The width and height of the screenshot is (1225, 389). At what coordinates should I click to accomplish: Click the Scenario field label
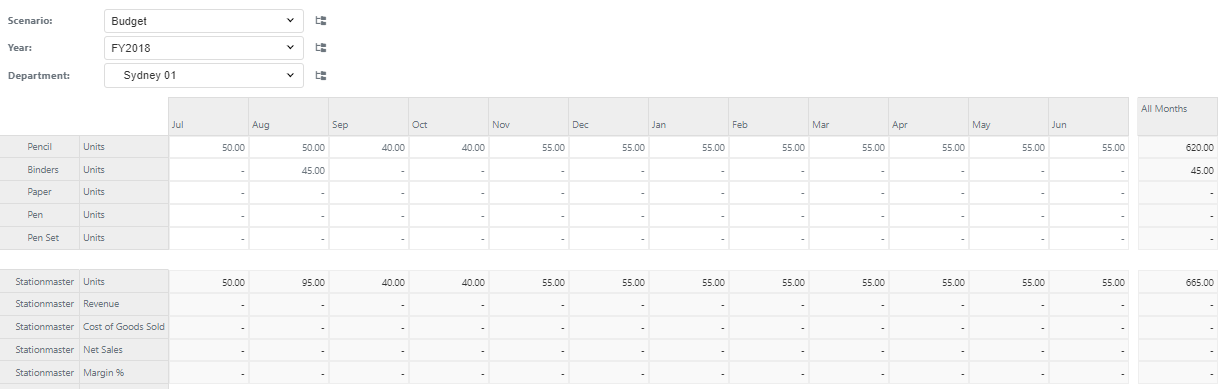(30, 20)
